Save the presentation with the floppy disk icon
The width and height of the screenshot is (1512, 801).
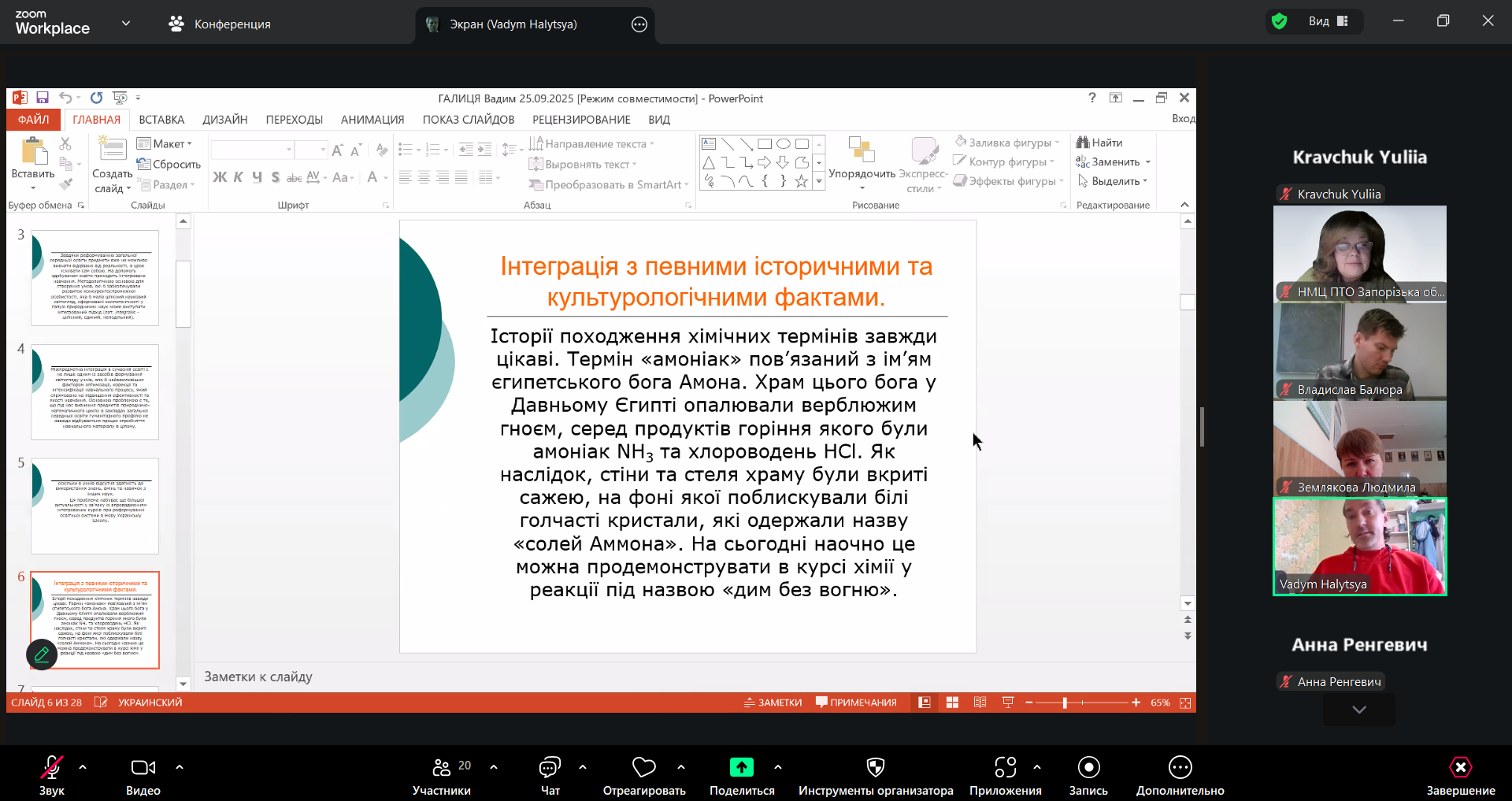(43, 98)
